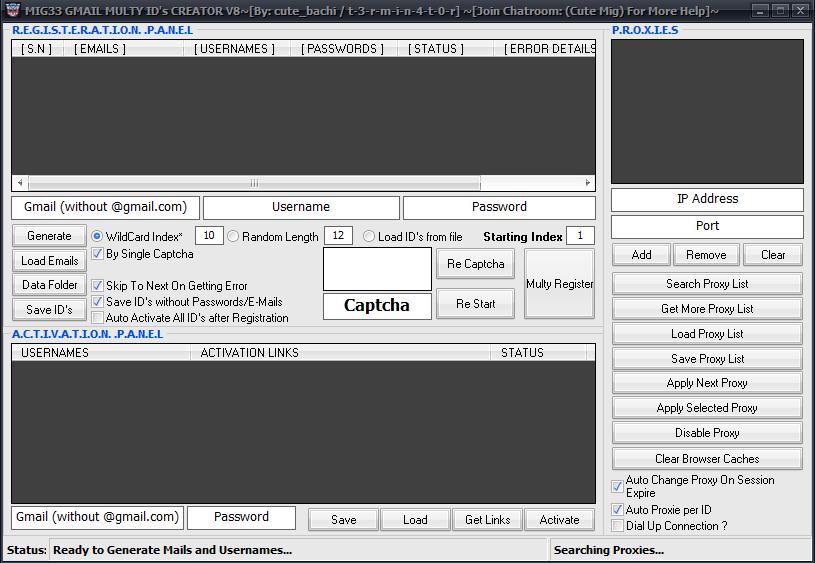Click the registration Gmail input field
The width and height of the screenshot is (815, 563).
(106, 207)
